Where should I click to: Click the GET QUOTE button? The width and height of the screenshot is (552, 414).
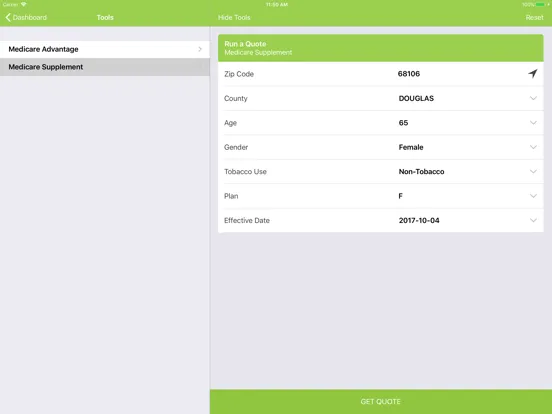381,401
